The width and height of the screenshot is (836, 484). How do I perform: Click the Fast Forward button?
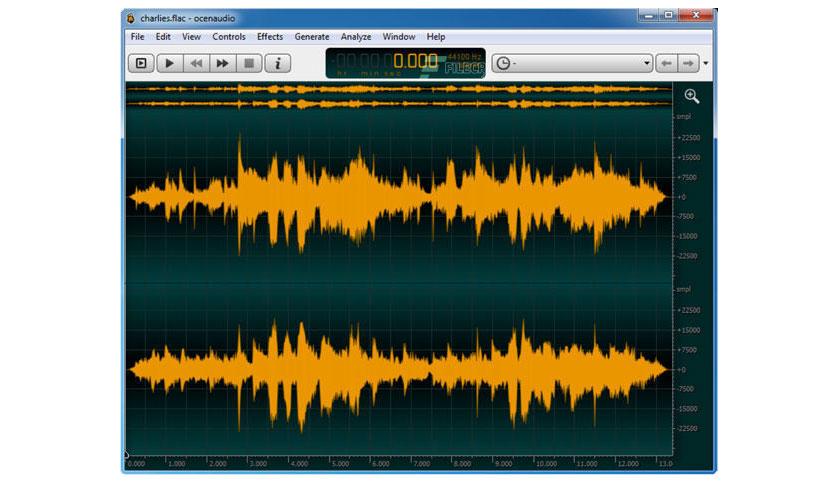tap(222, 63)
